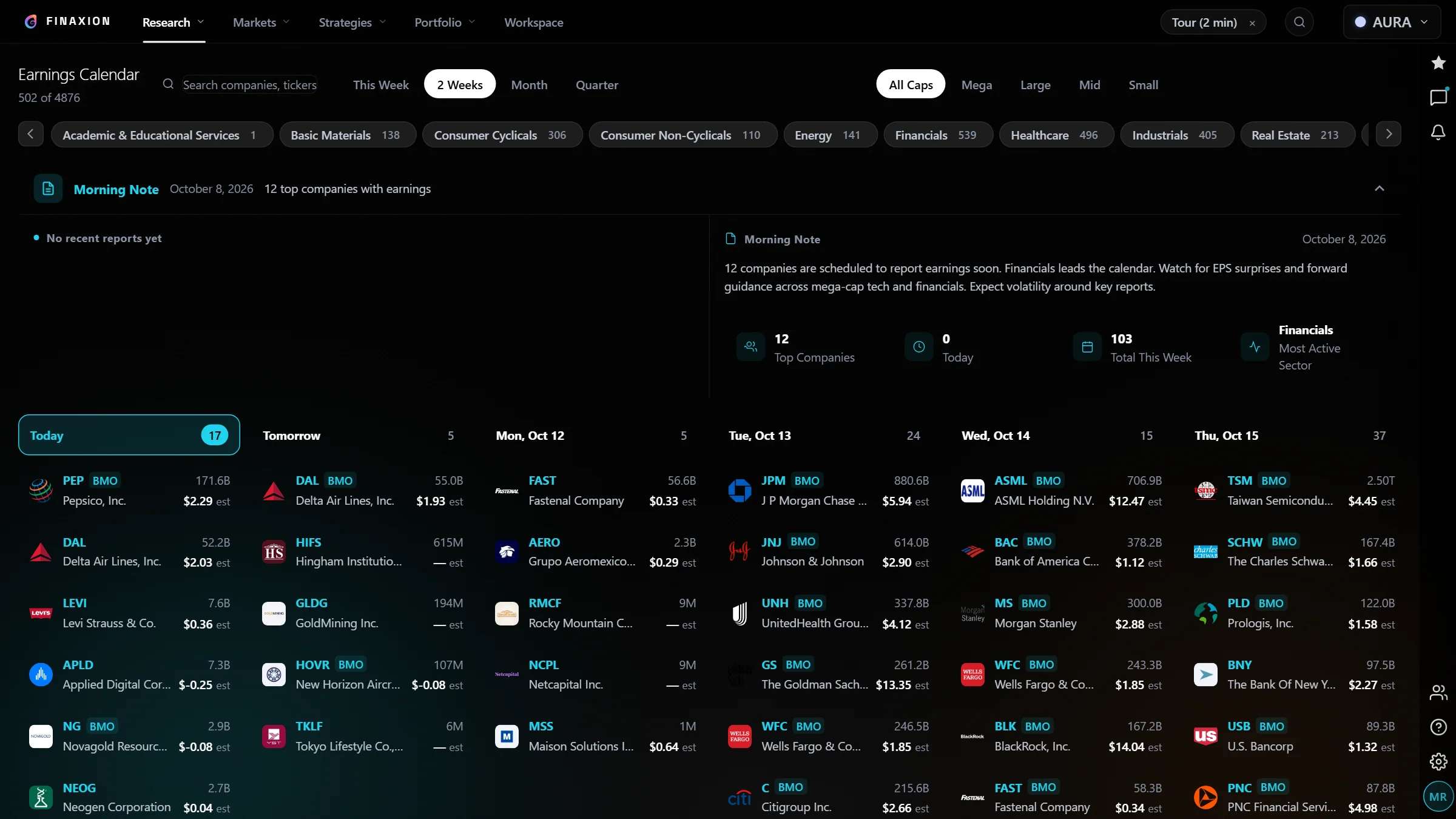The image size is (1456, 819).
Task: Click the JPMorgan Chase logo icon
Action: coord(740,490)
